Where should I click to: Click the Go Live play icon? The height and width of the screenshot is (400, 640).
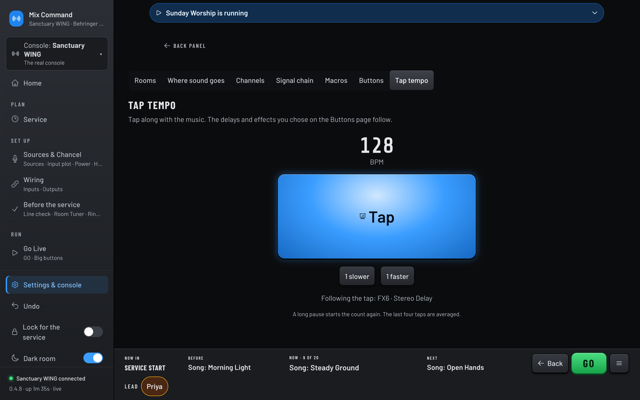15,253
